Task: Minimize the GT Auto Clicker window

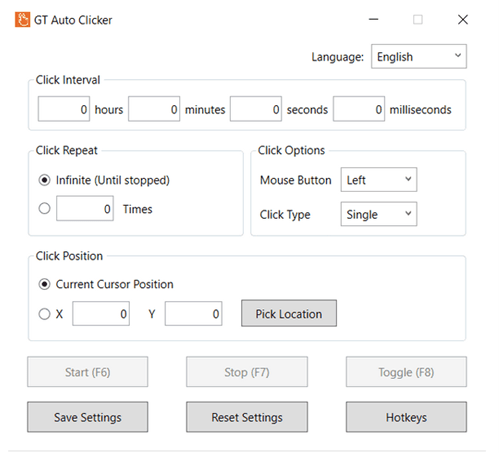Action: click(x=374, y=19)
